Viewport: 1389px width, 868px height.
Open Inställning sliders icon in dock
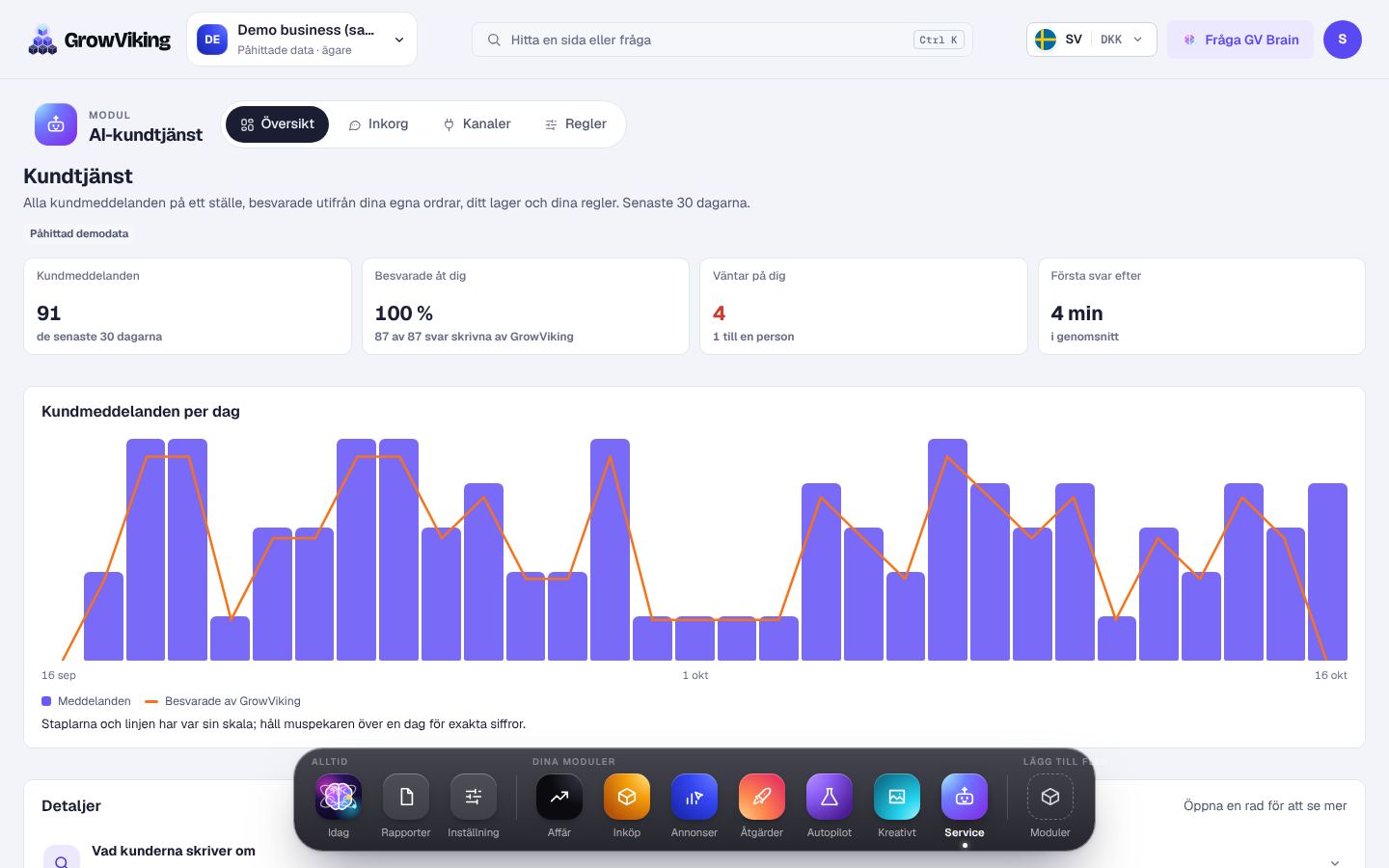474,797
